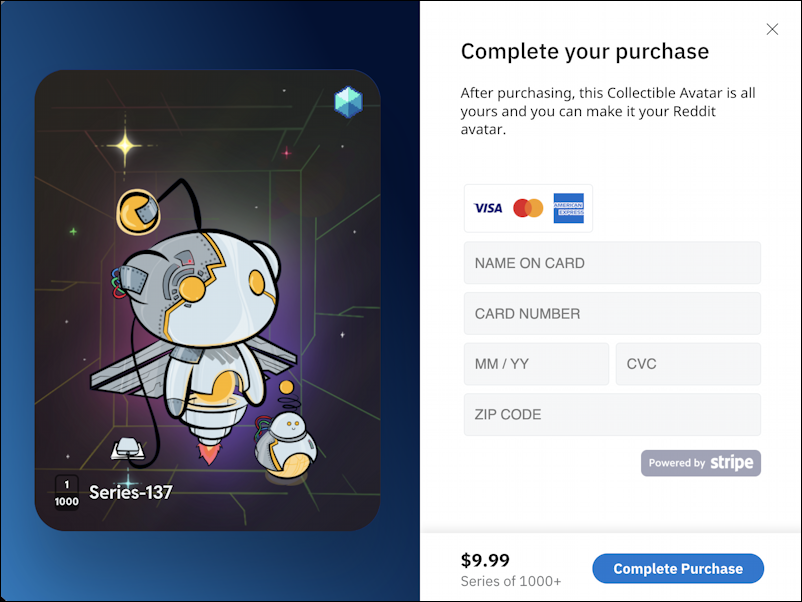Screen dimensions: 802x602
Task: Click the American Express logo
Action: [568, 208]
